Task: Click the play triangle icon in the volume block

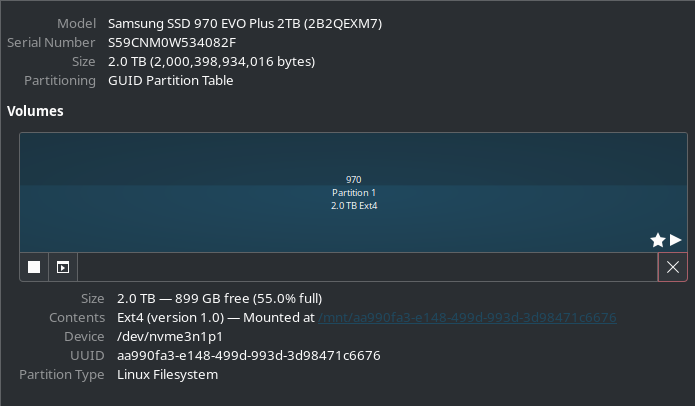Action: click(x=675, y=240)
